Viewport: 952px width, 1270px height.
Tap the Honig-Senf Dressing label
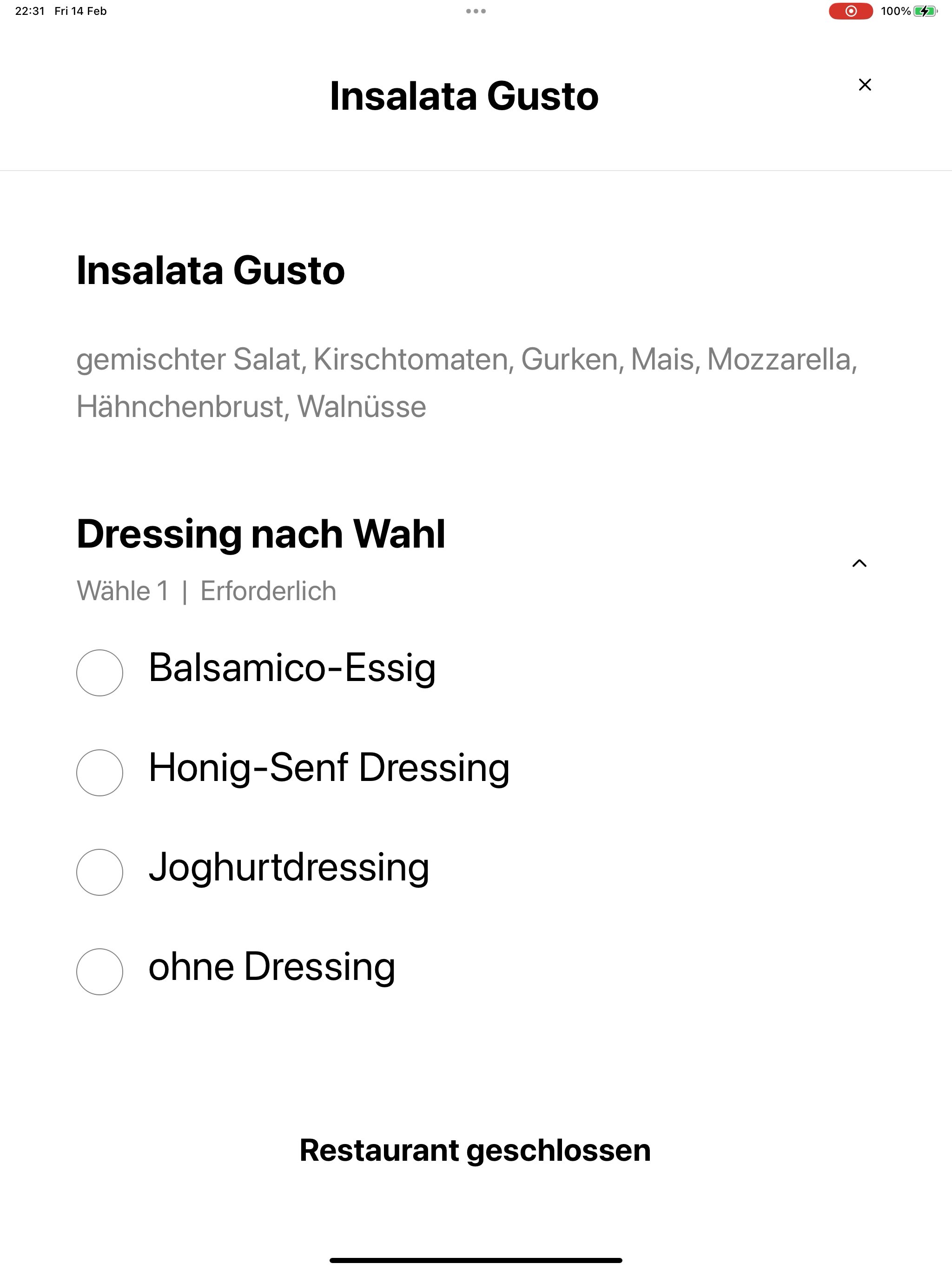pos(329,768)
